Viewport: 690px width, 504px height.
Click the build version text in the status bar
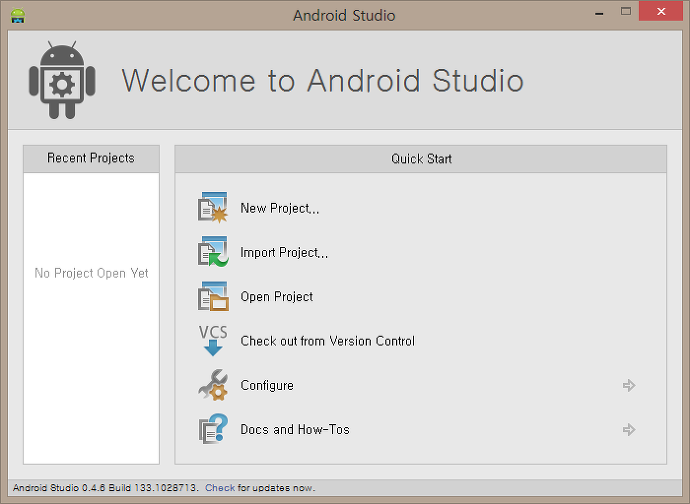(x=106, y=488)
